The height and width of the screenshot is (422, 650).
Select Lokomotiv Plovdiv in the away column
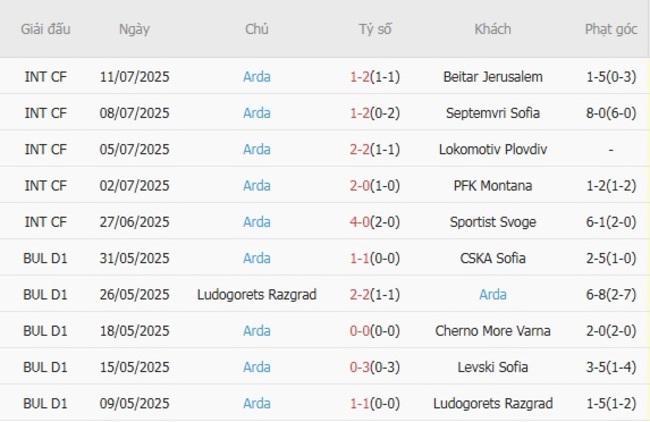point(492,149)
